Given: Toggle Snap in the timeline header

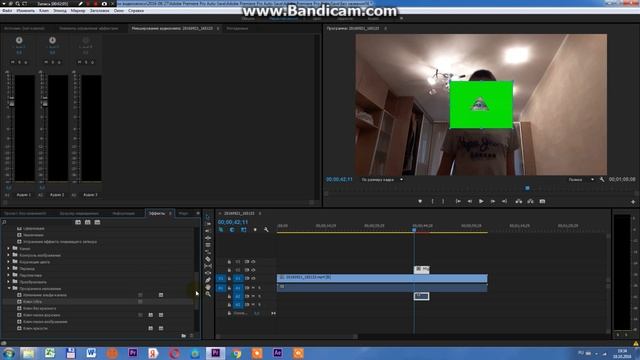Looking at the screenshot, I should 232,230.
